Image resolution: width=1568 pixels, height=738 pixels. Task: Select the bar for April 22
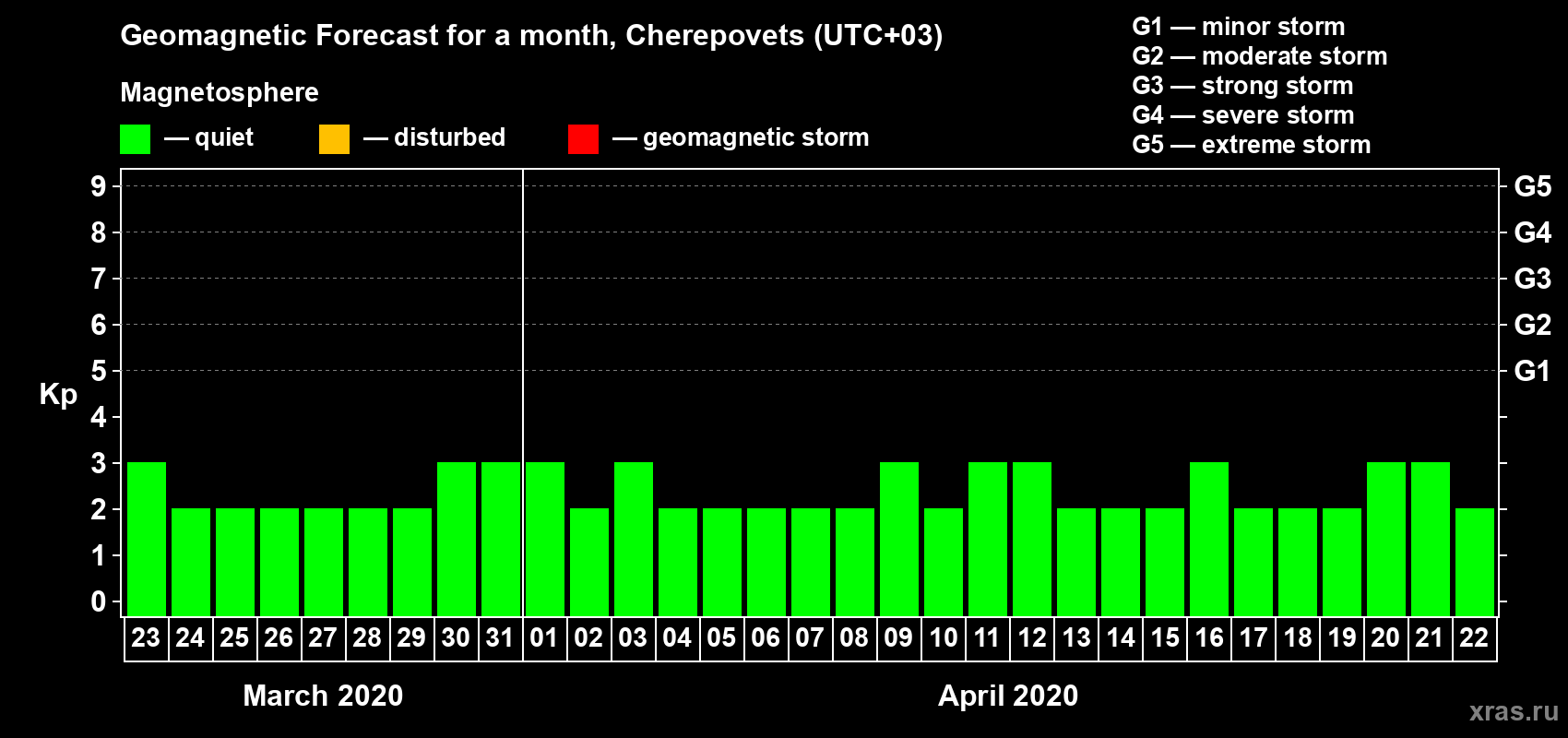tap(1475, 562)
